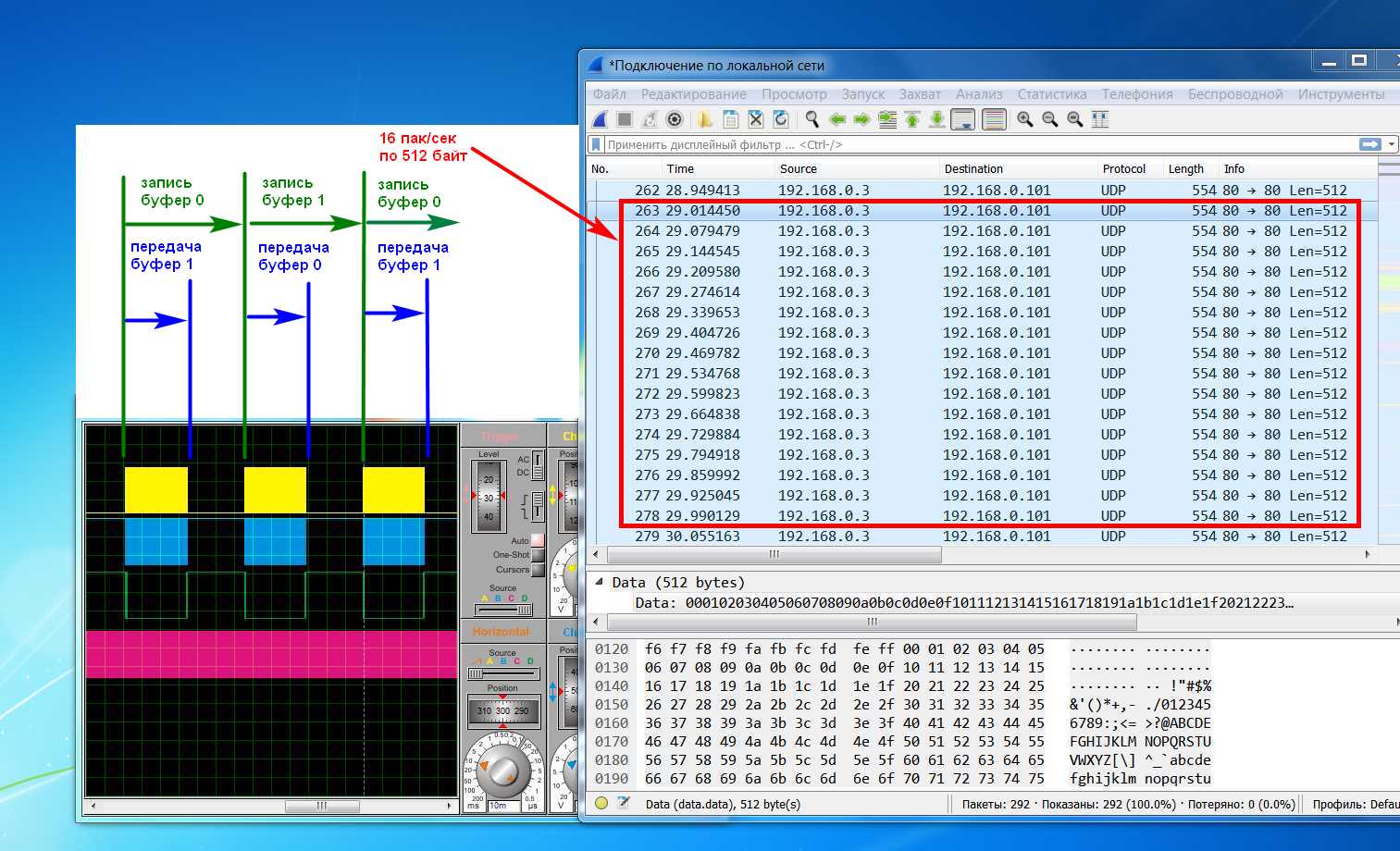Apply the display filter with blue arrow button
The image size is (1400, 851).
[x=1369, y=144]
